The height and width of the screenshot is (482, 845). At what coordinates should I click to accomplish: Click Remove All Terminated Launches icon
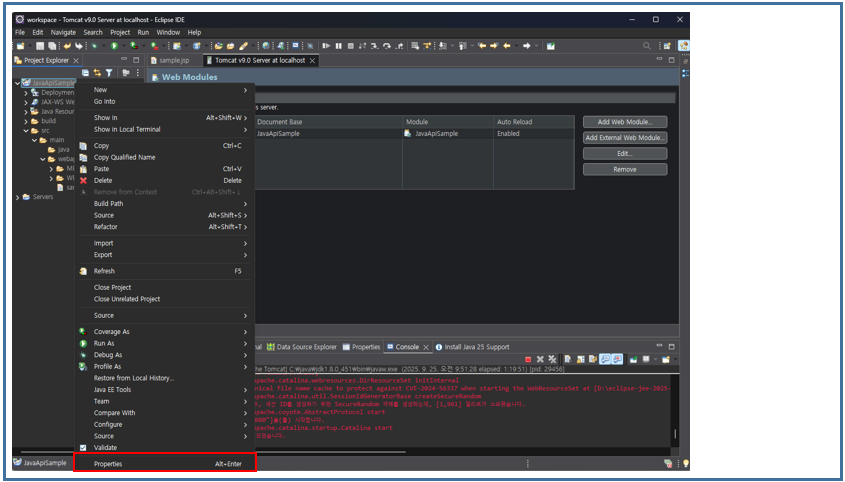pos(552,359)
